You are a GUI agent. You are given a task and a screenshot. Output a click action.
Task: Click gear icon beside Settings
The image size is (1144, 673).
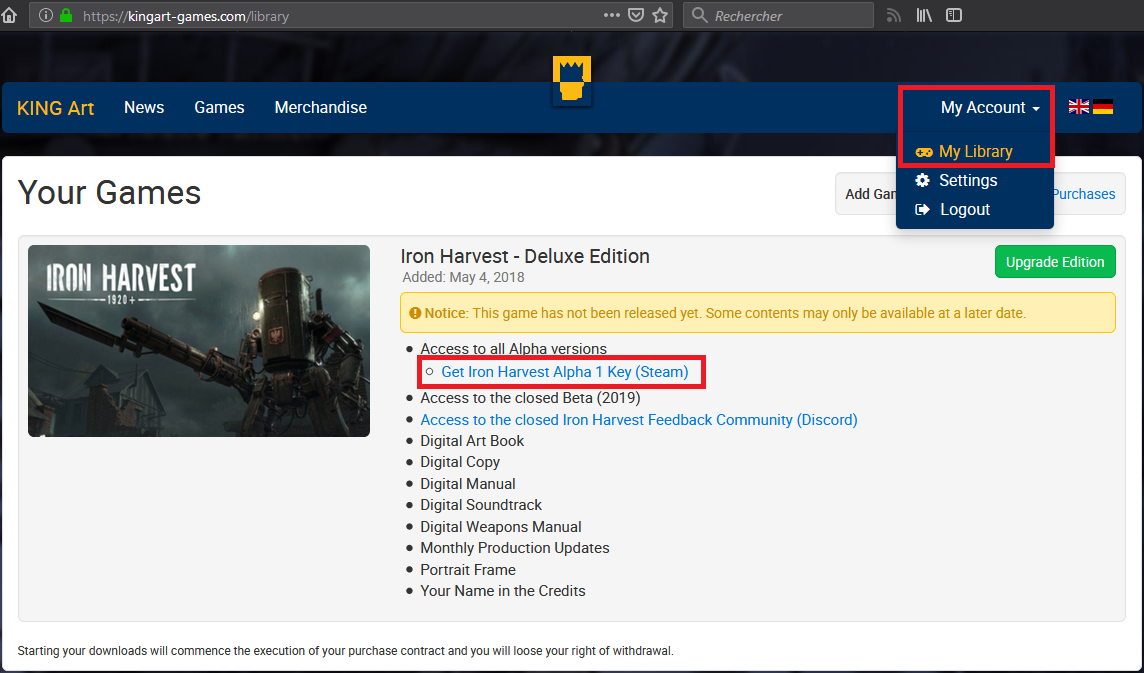tap(923, 180)
